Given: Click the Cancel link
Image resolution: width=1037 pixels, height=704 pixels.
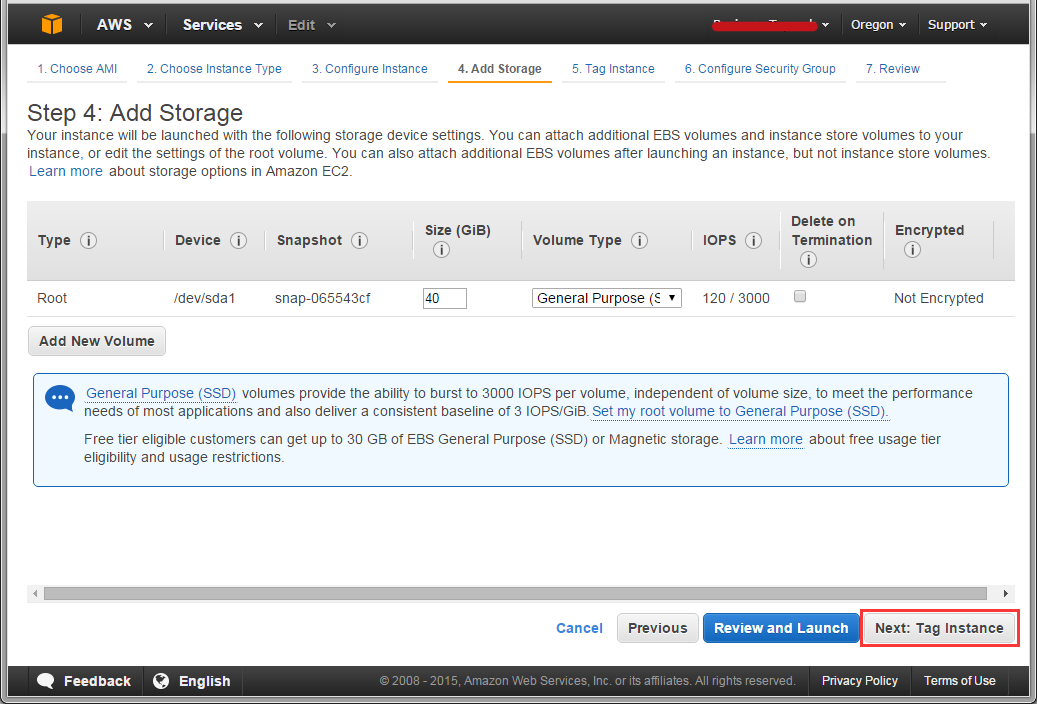Looking at the screenshot, I should click(579, 628).
